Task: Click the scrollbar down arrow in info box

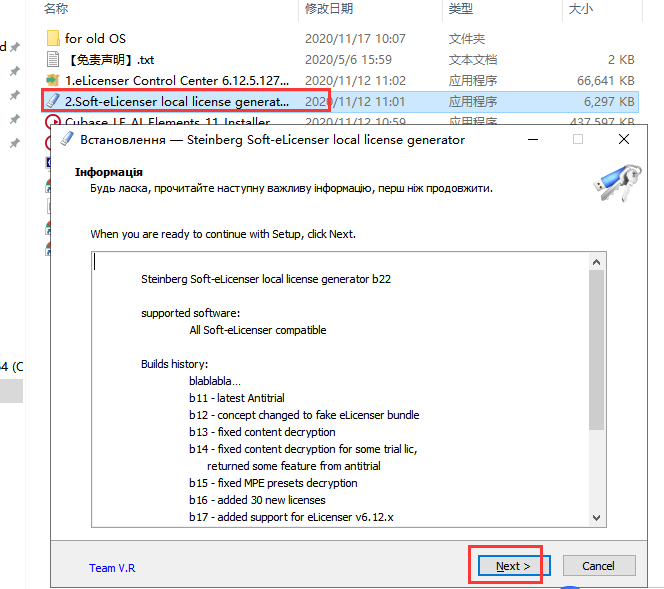Action: [x=596, y=518]
